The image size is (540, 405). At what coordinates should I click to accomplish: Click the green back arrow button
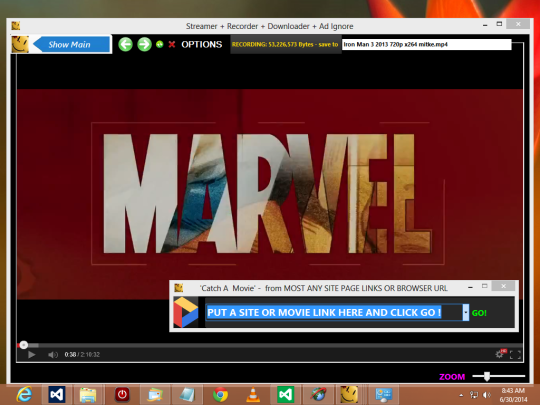[x=125, y=44]
